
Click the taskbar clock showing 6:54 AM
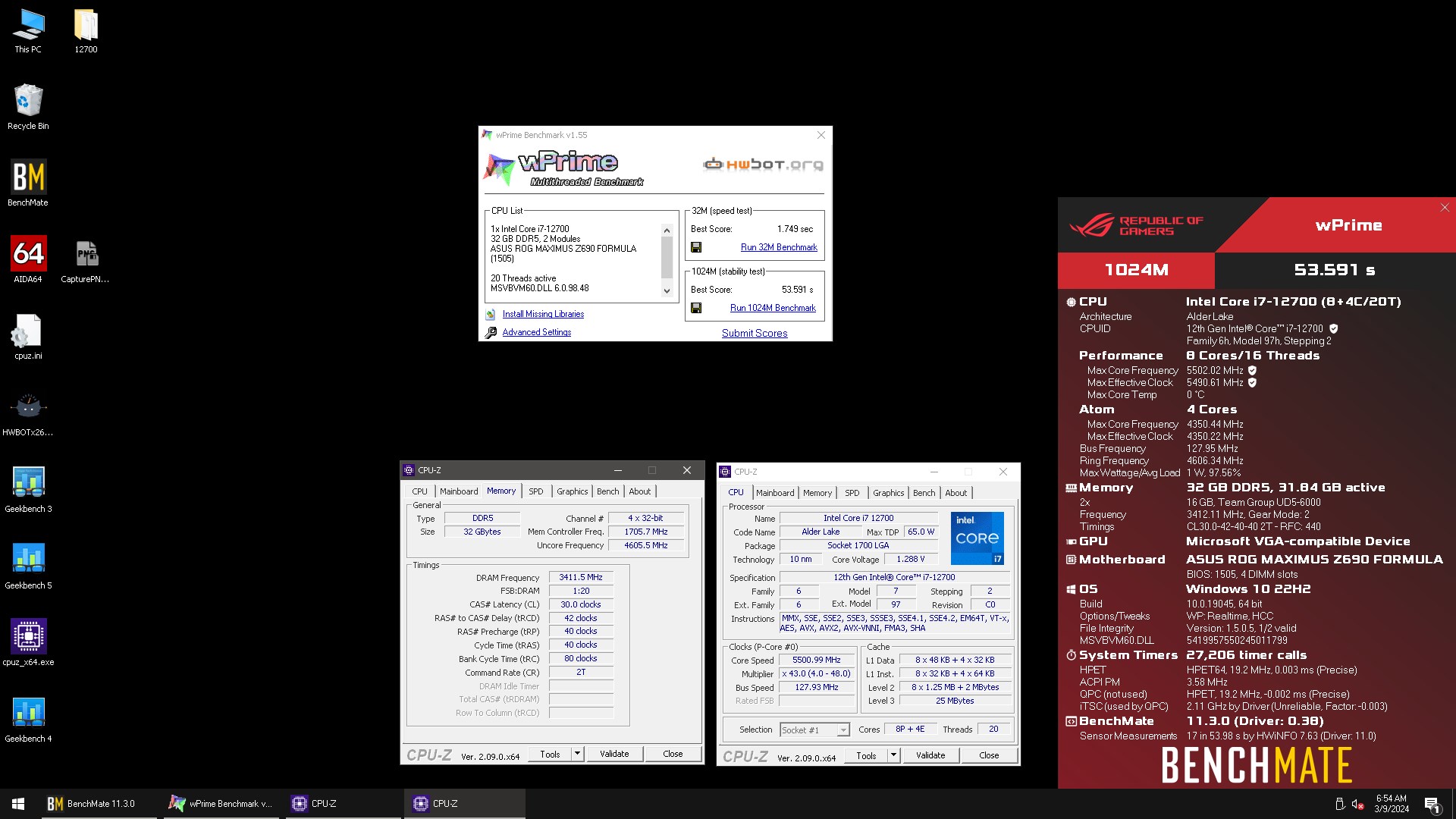pos(1392,804)
